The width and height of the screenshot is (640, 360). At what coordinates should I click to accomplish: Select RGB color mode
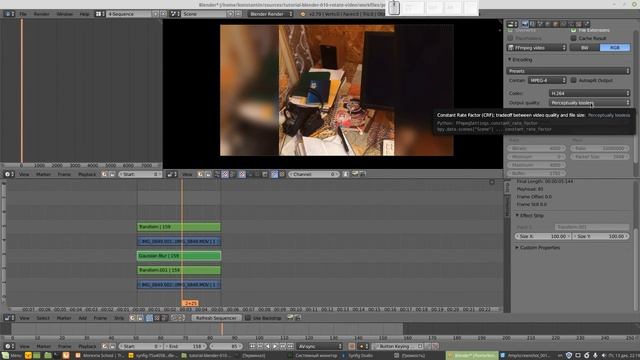click(615, 48)
